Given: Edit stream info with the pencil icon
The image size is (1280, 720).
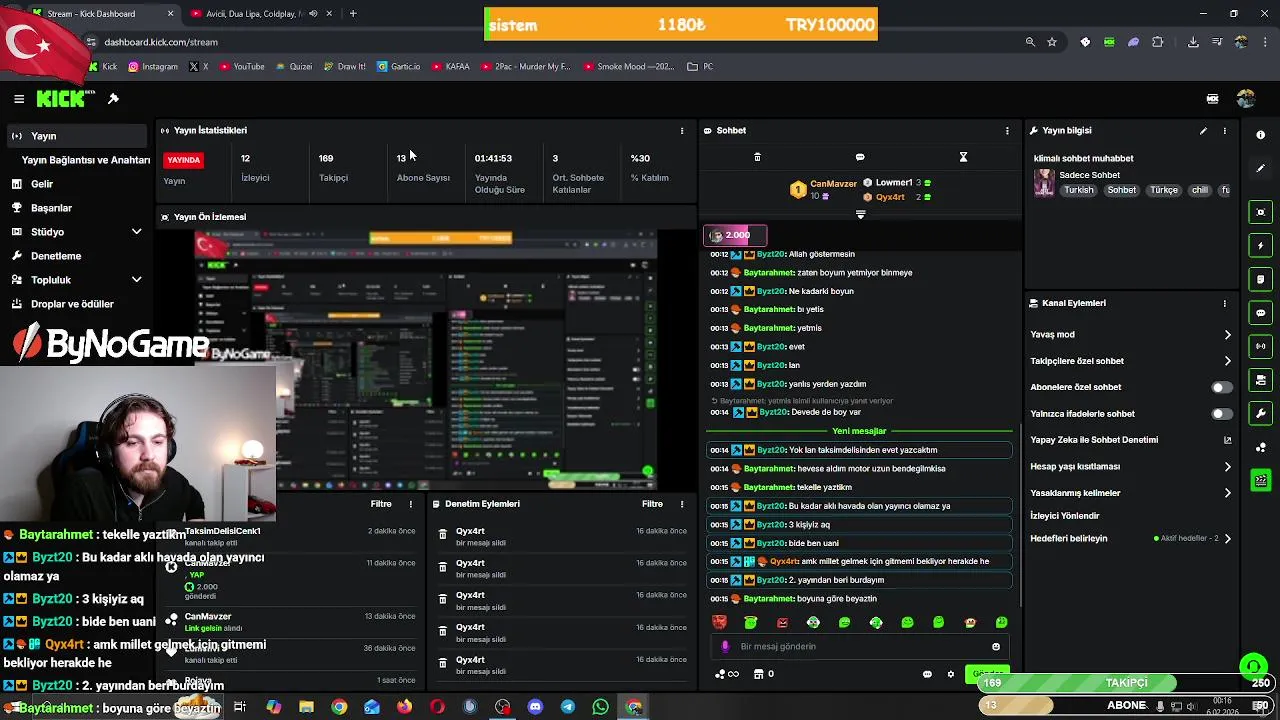Looking at the screenshot, I should 1203,131.
